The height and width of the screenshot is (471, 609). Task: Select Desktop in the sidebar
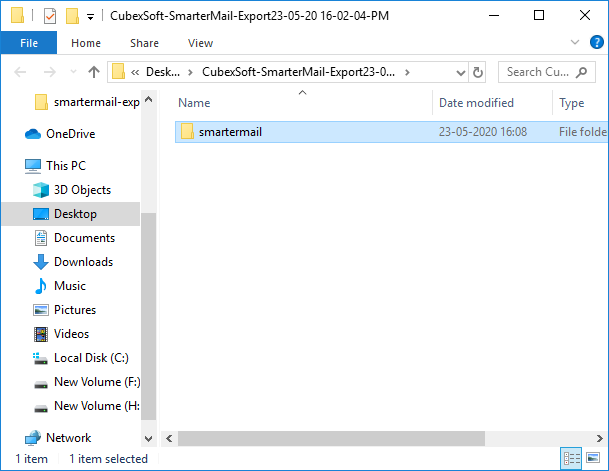pyautogui.click(x=71, y=214)
